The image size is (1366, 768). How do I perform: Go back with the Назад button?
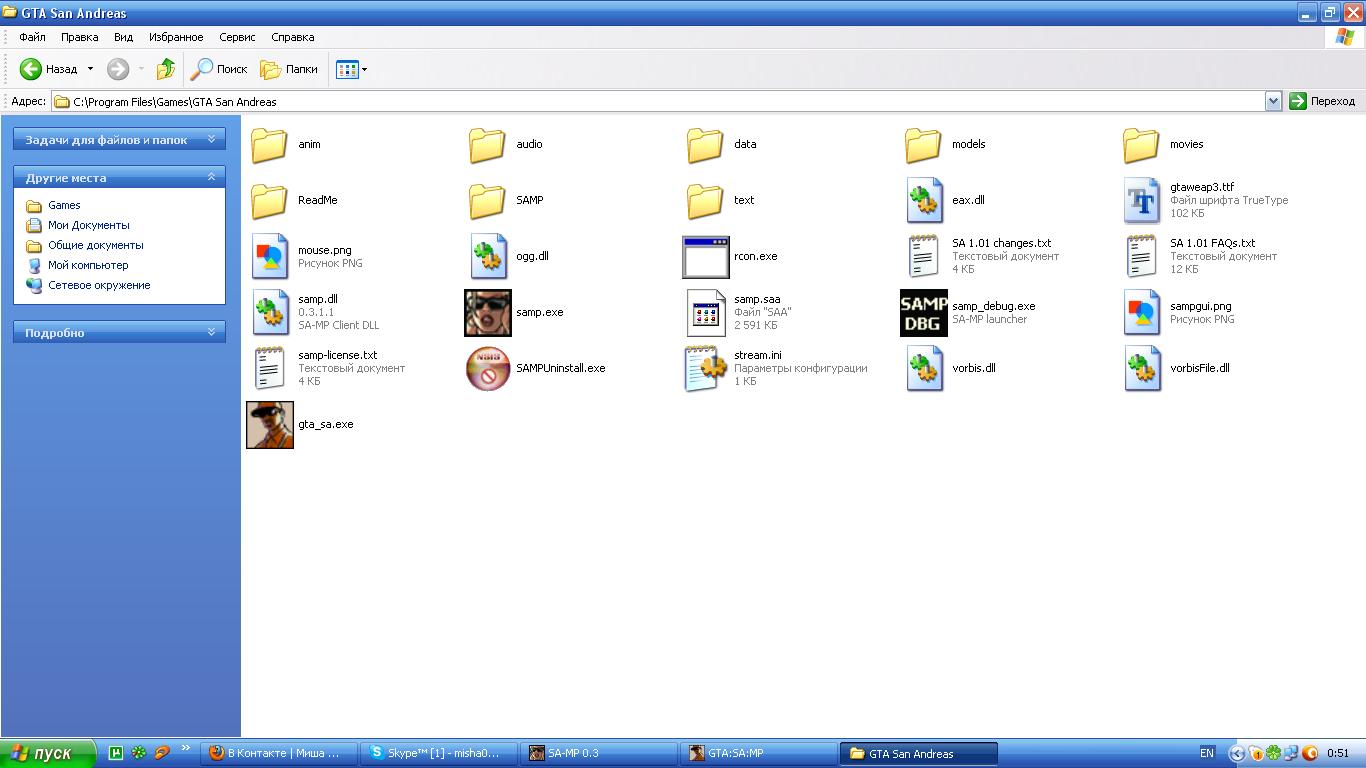tap(49, 69)
